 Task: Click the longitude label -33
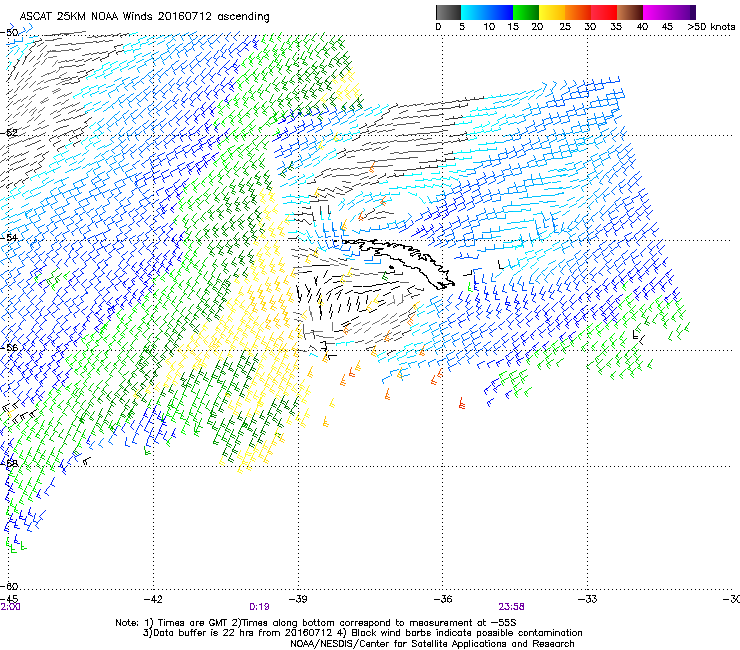coord(587,599)
